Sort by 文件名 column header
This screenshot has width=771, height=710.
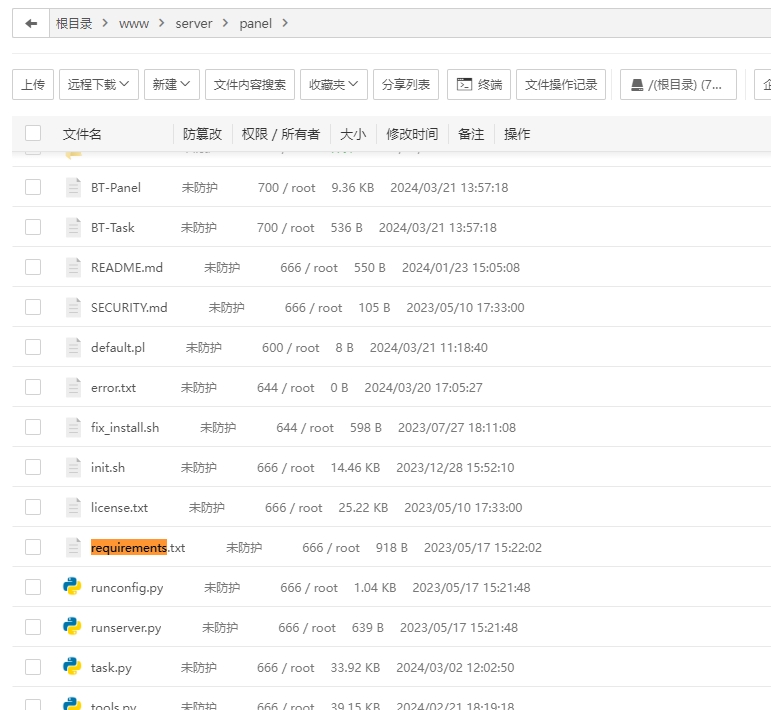82,134
